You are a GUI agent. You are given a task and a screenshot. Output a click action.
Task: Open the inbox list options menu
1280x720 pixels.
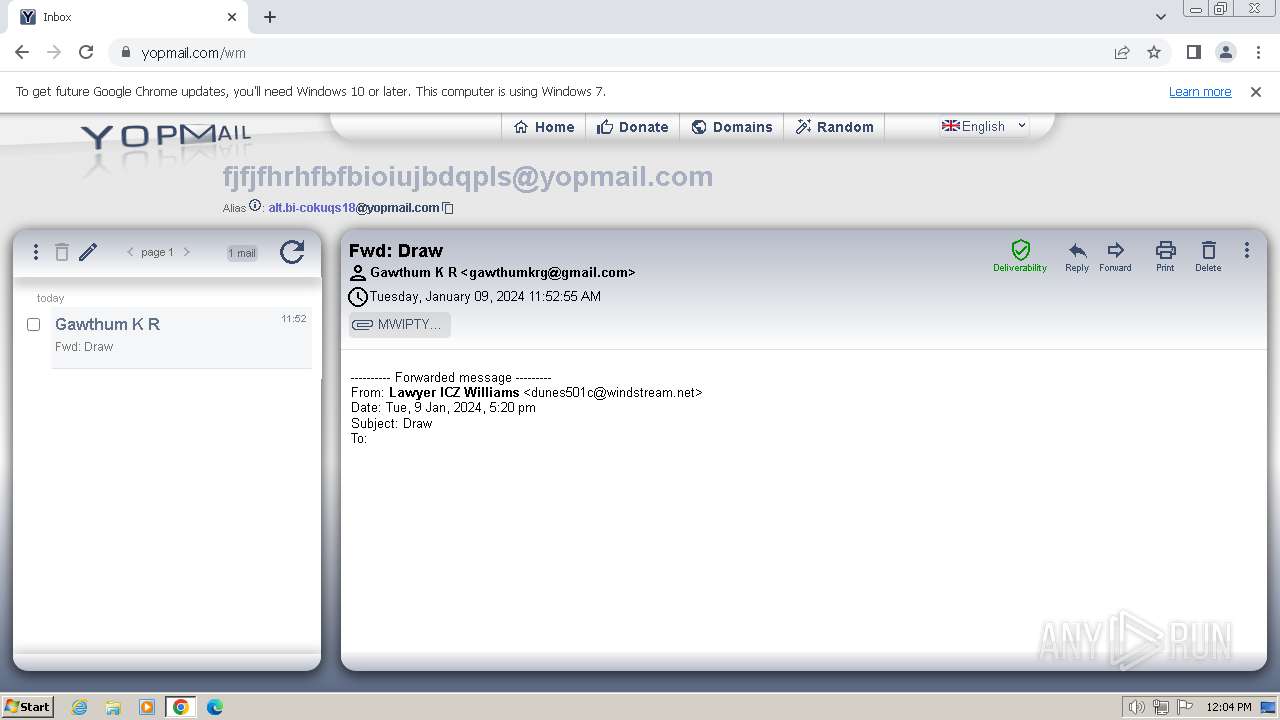click(36, 252)
